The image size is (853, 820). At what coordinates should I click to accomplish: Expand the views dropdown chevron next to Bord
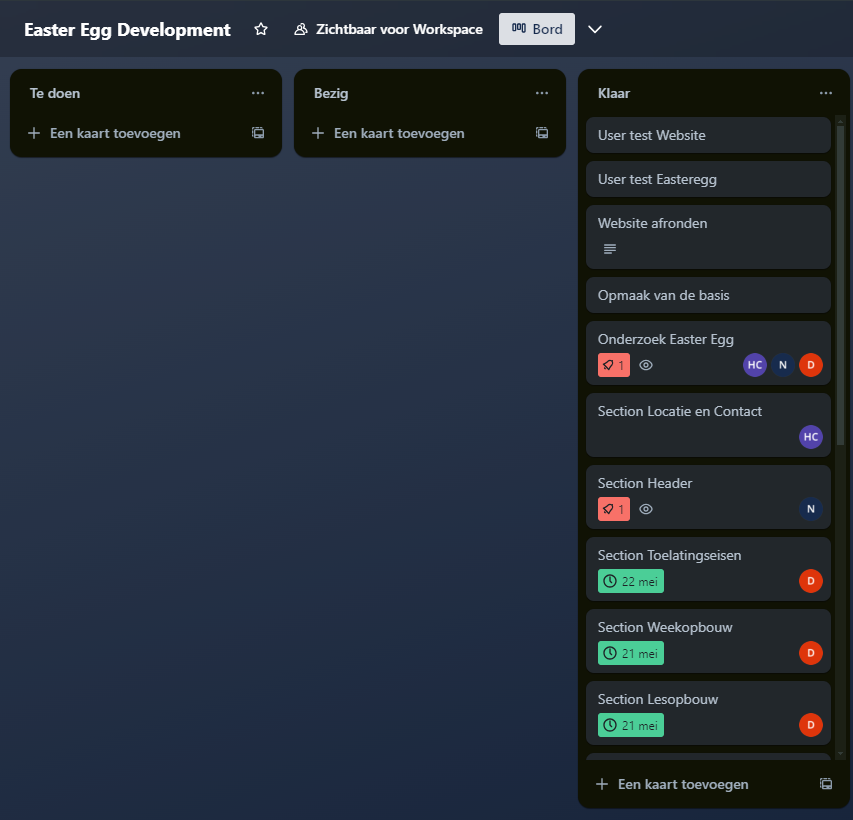(x=595, y=30)
